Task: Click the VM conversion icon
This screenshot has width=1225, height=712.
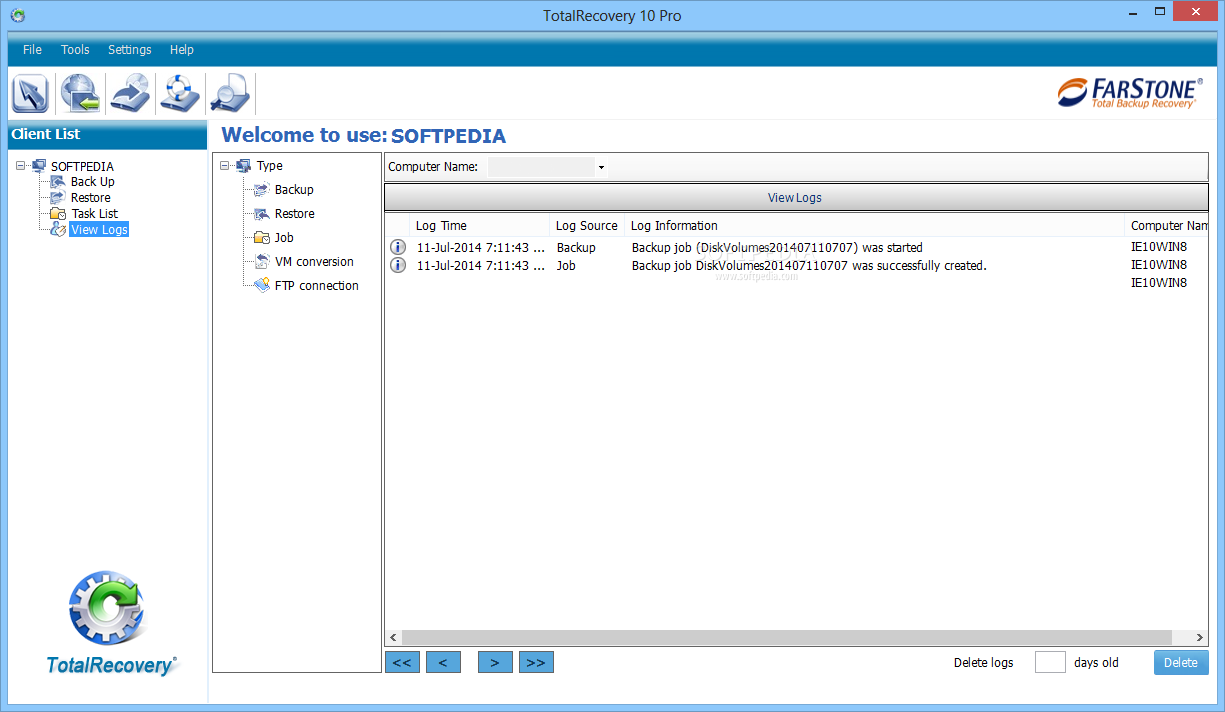Action: coord(262,262)
